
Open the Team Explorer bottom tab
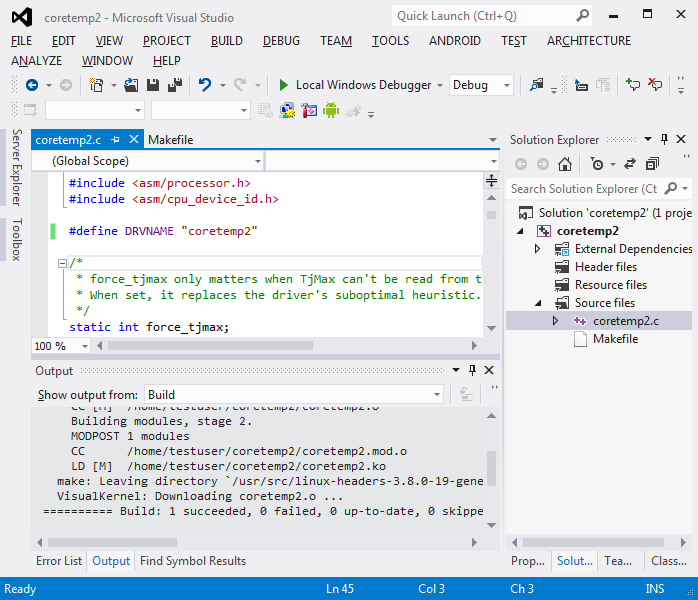617,561
